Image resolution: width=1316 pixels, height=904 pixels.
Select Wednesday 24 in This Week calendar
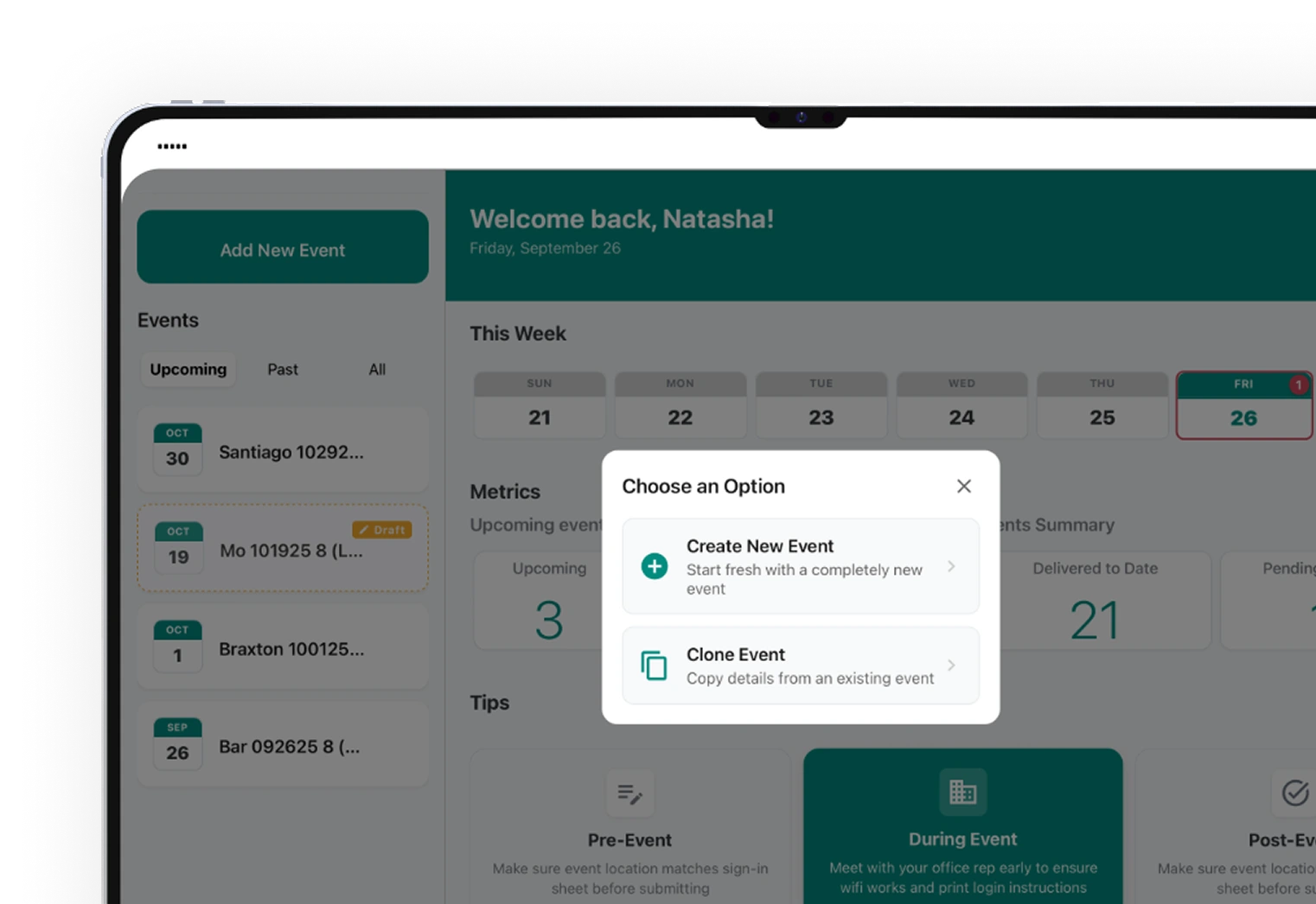click(x=961, y=406)
